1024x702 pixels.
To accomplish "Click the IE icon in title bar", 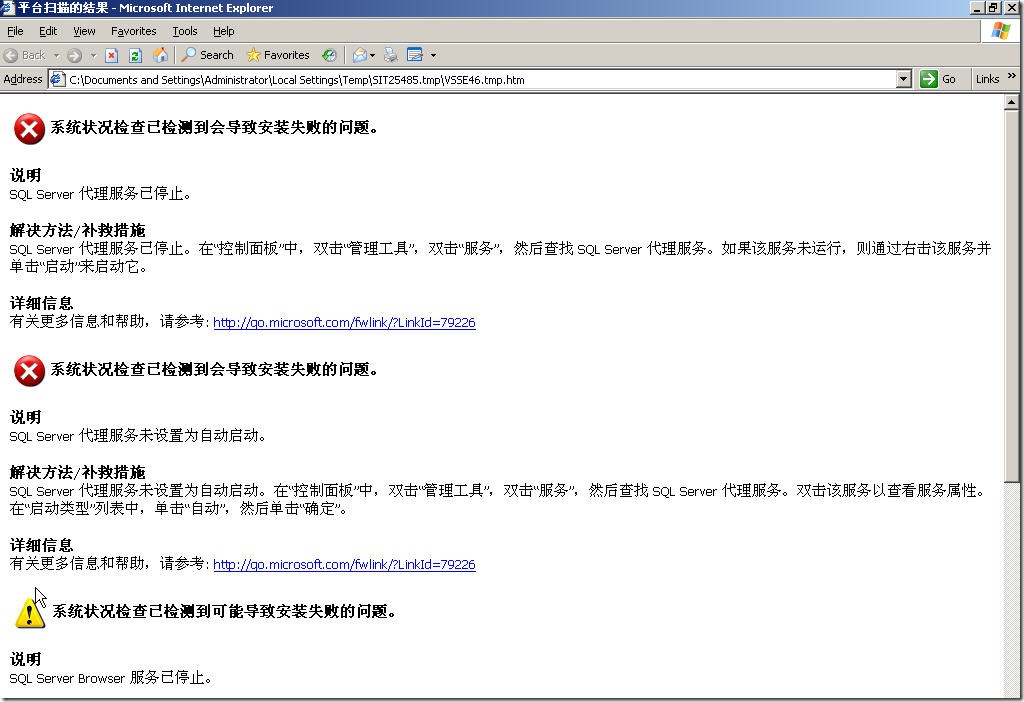I will click(x=7, y=8).
